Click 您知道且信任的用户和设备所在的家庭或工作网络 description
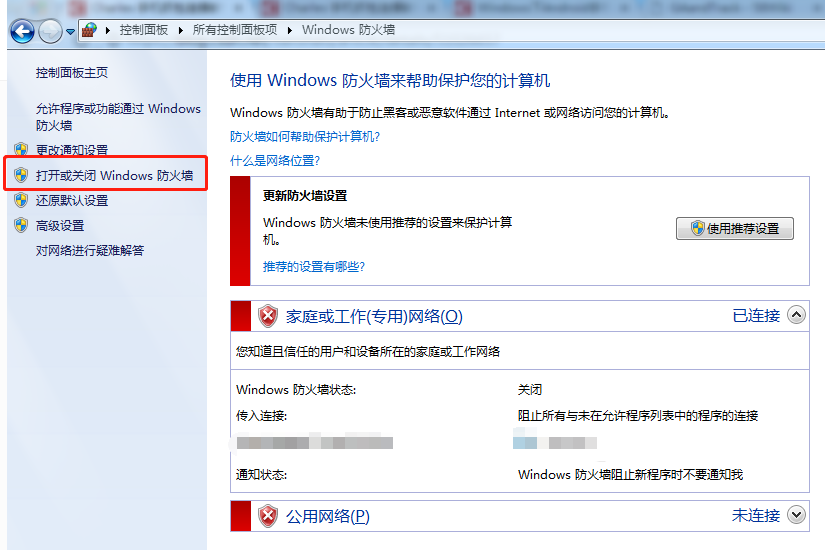825x550 pixels. click(x=368, y=352)
